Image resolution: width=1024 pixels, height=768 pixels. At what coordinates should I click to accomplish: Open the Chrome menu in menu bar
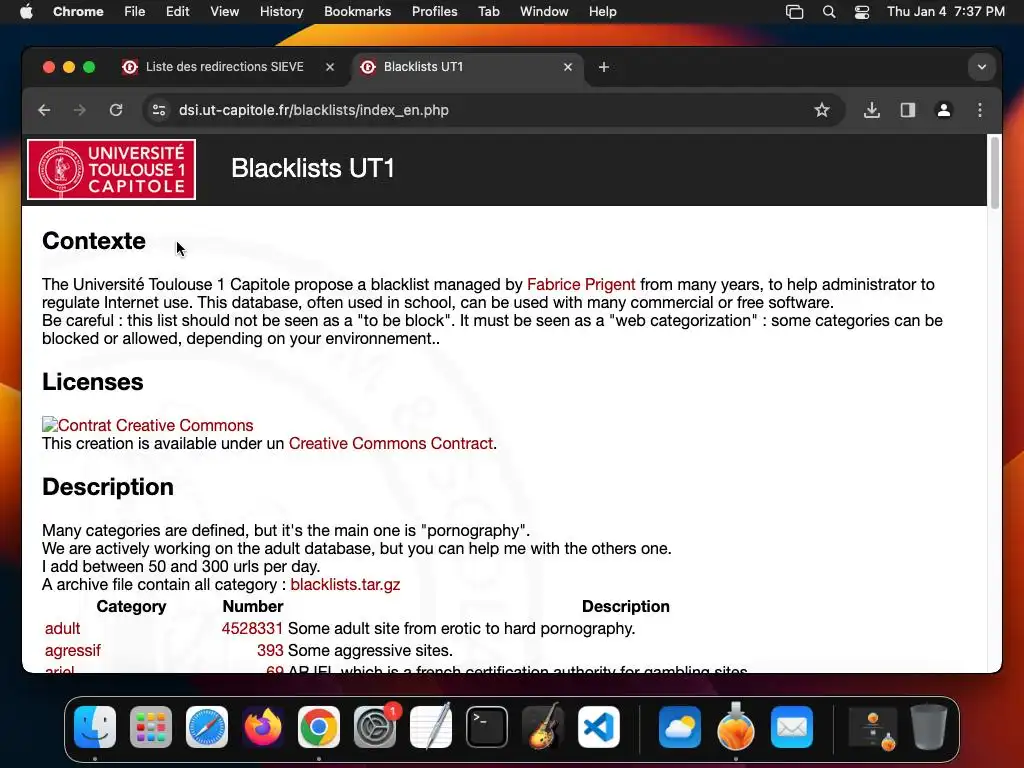tap(78, 12)
